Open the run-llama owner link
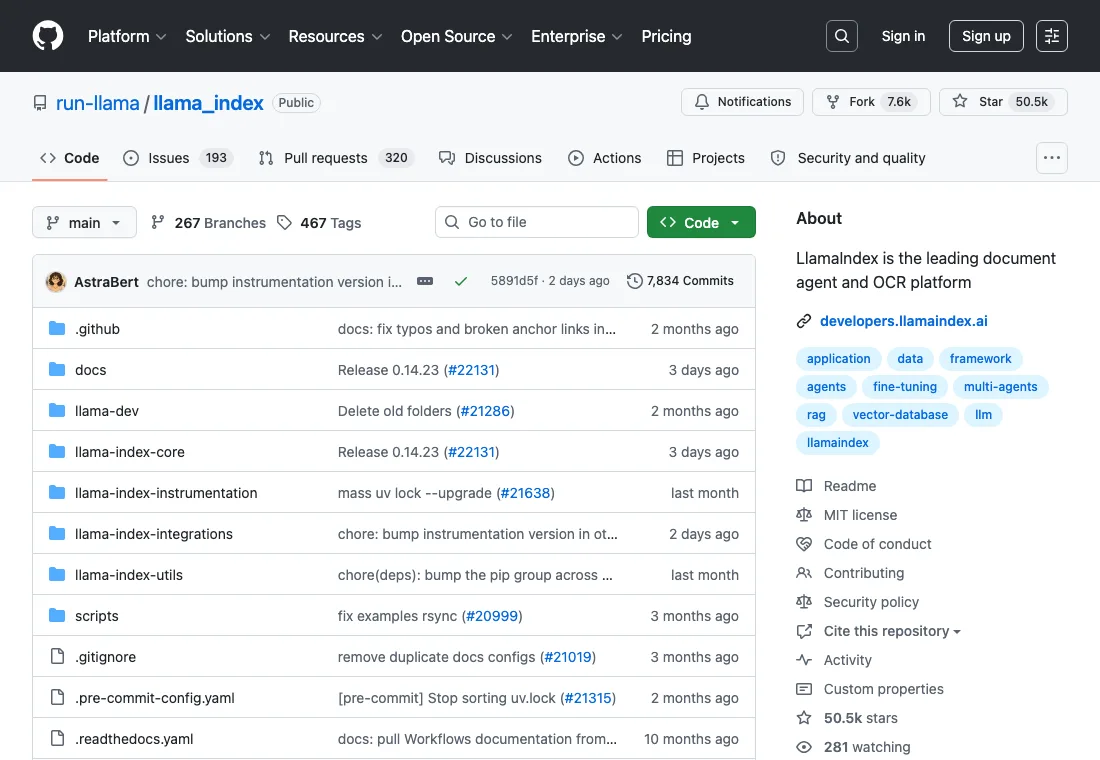 pyautogui.click(x=98, y=102)
